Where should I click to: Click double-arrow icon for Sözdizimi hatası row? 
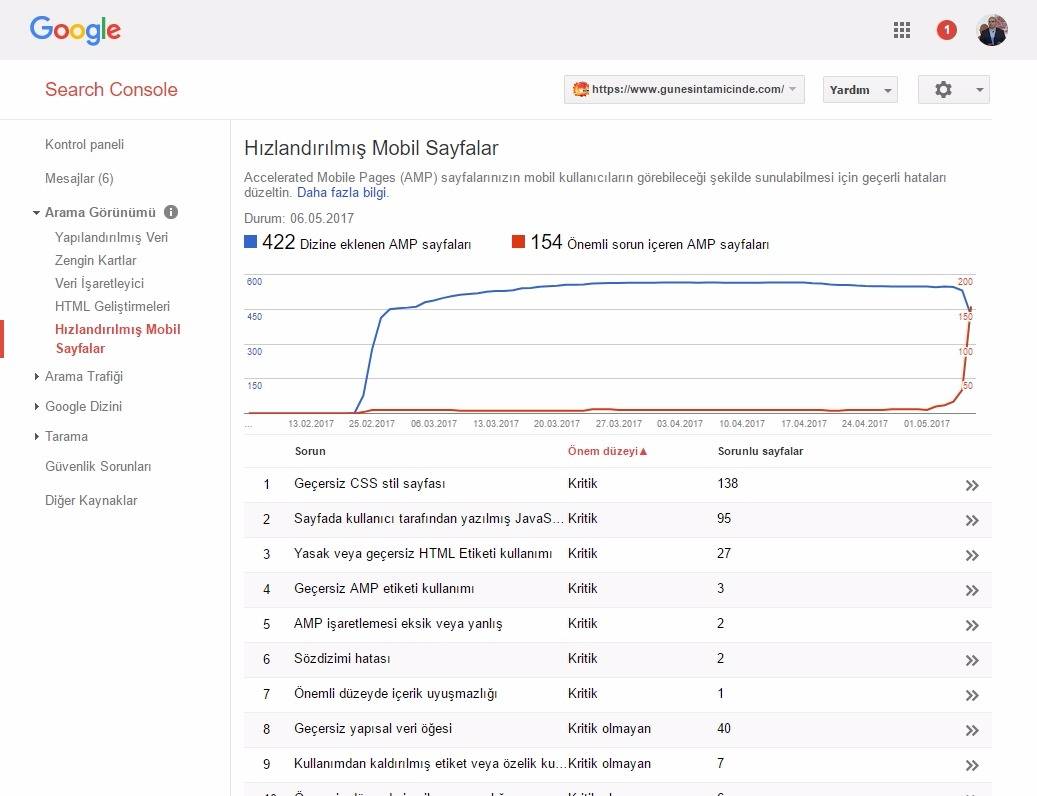pyautogui.click(x=971, y=660)
